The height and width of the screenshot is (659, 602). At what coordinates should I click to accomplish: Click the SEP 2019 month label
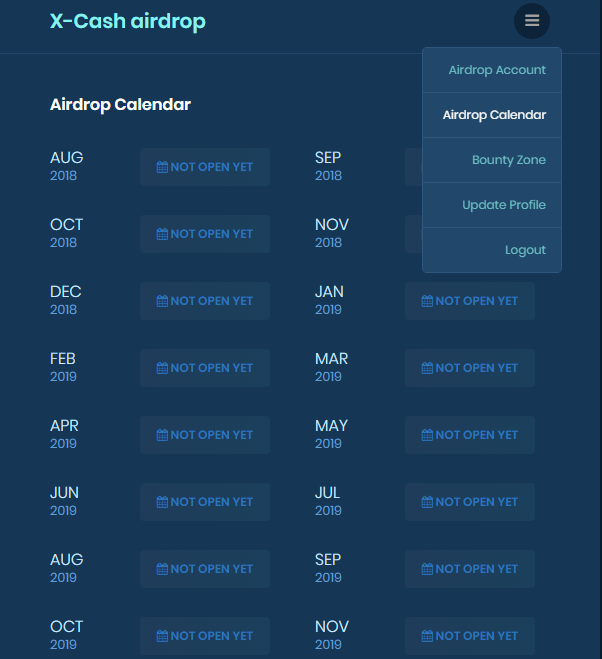click(328, 568)
